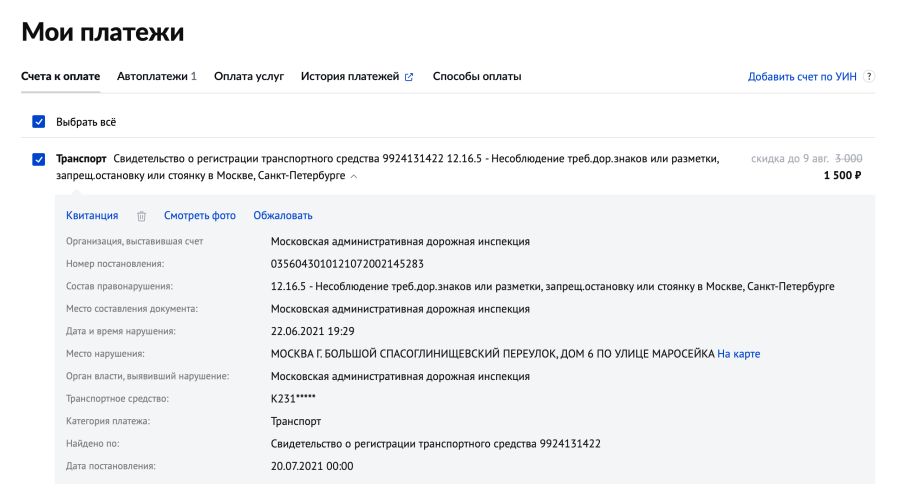900x491 pixels.
Task: Open the external link icon beside История платежей
Action: coord(408,77)
